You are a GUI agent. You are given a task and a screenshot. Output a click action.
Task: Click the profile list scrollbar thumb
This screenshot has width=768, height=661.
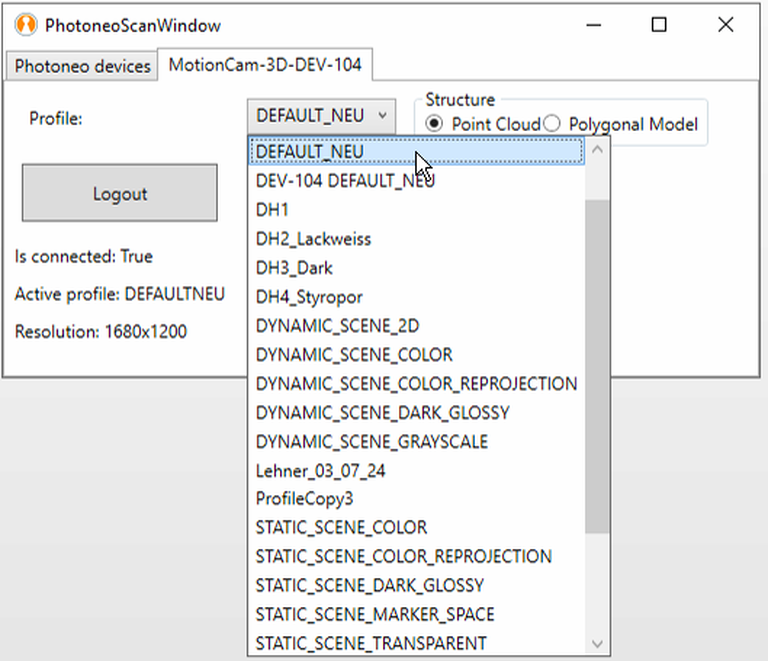click(597, 366)
